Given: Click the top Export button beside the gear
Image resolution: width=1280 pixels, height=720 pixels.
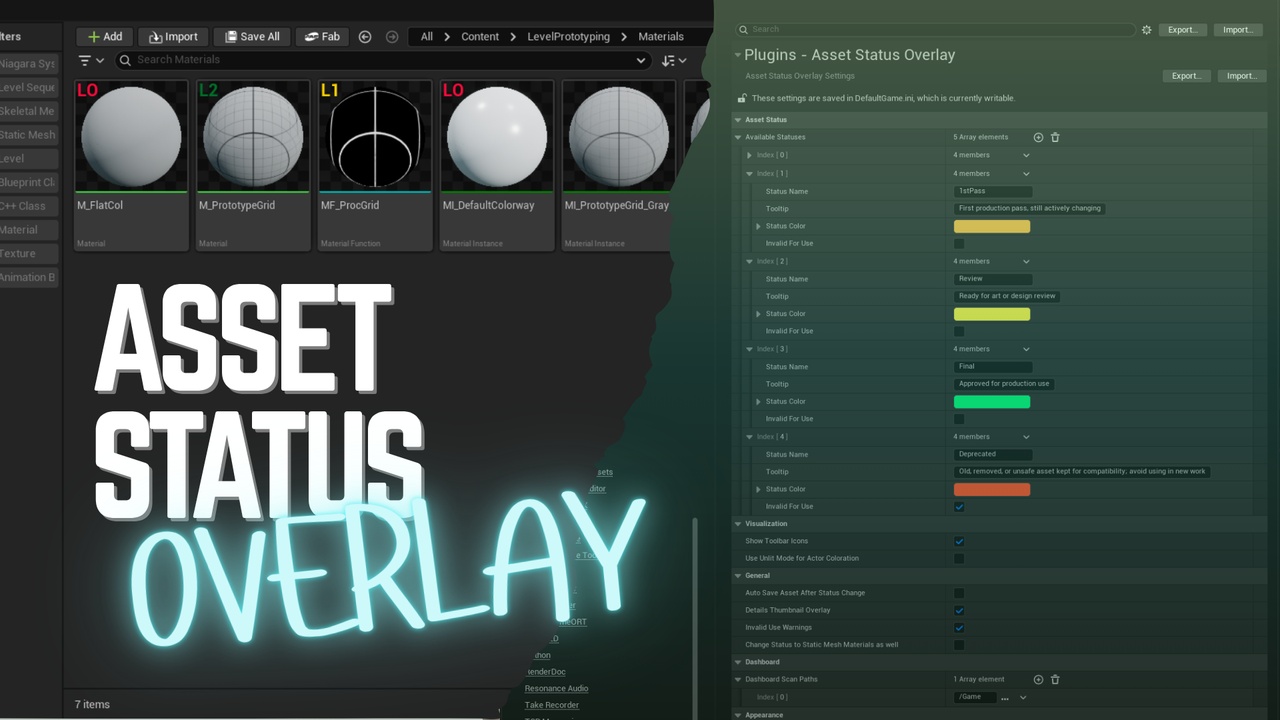Looking at the screenshot, I should pos(1182,30).
